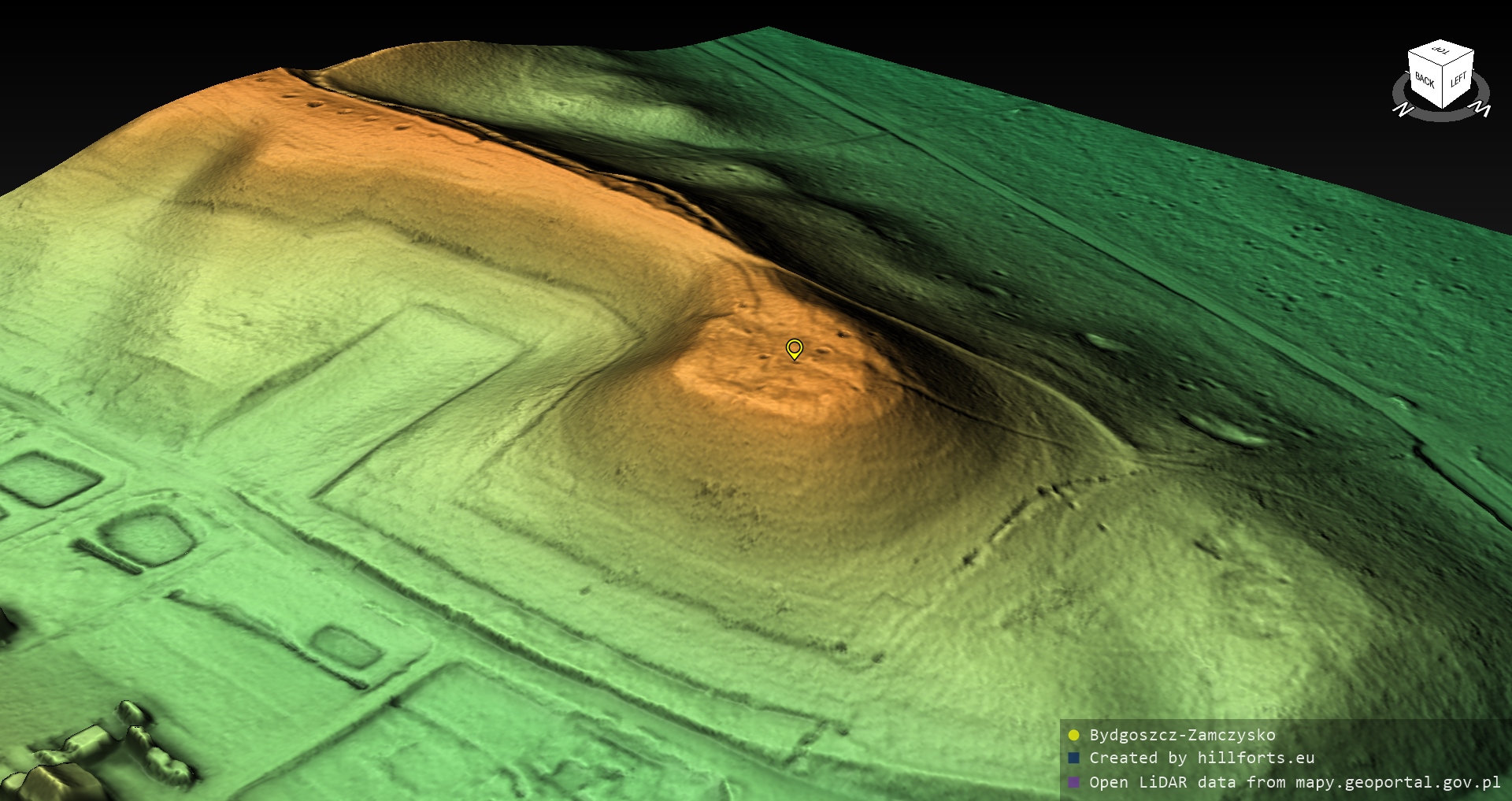Click cube corner where TOP, BACK, LEFT meet

pyautogui.click(x=1443, y=68)
